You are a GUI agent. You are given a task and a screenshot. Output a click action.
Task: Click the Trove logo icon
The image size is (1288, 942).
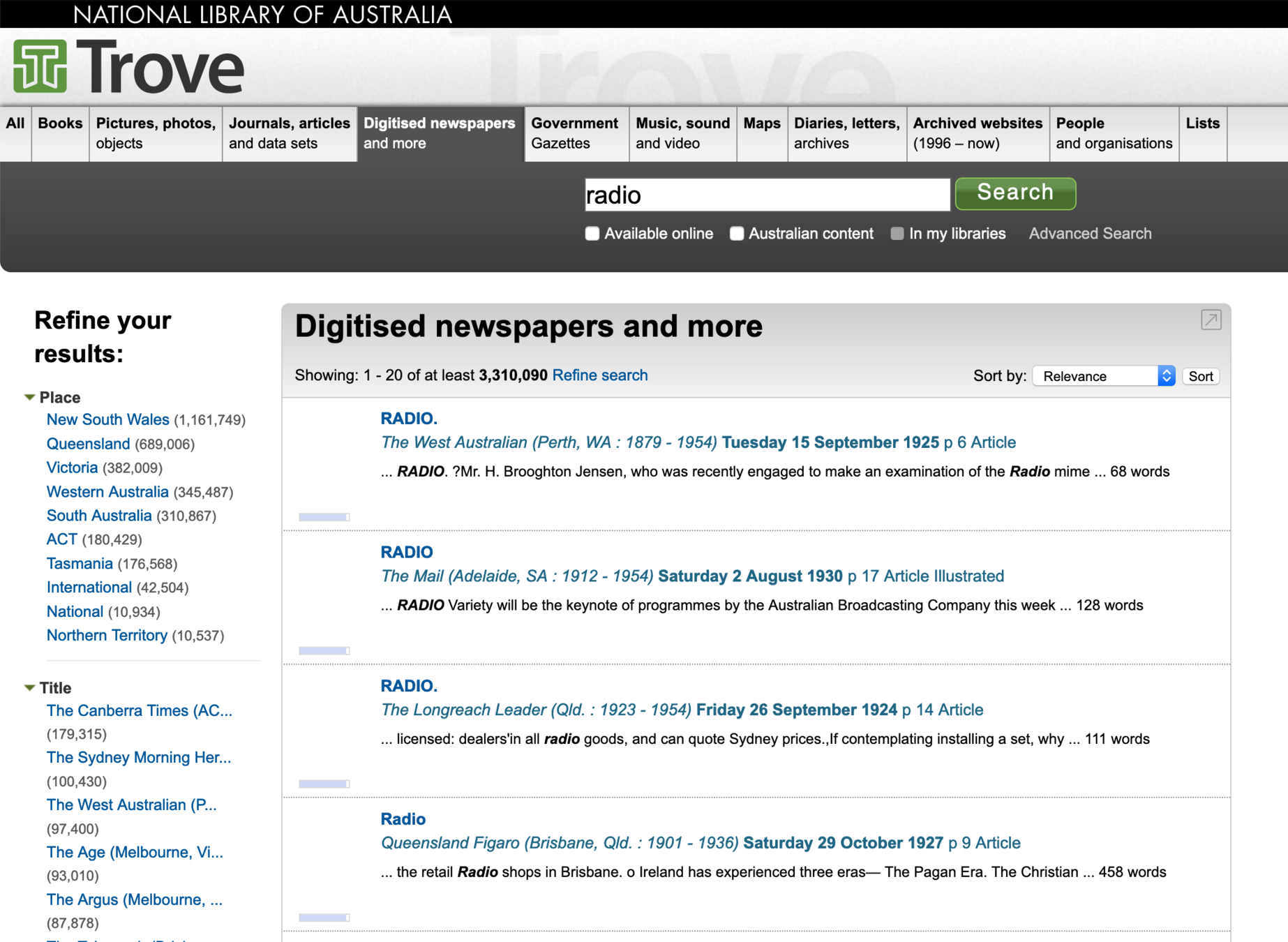tap(40, 66)
